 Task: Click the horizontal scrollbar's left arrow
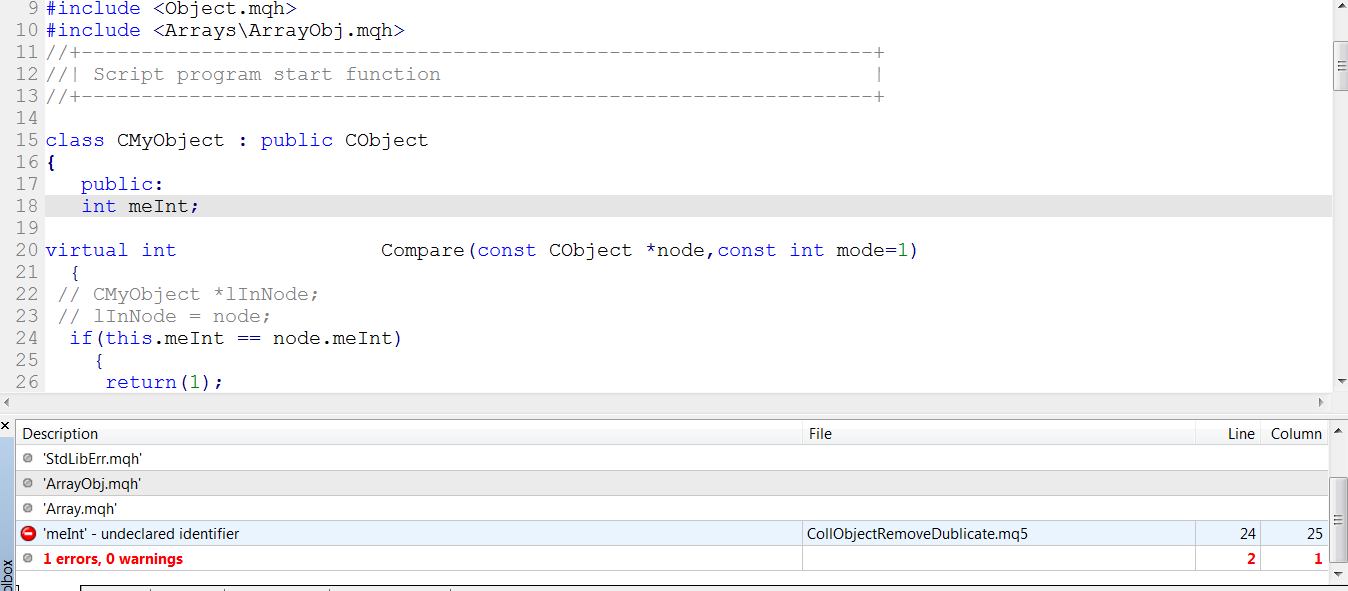[x=8, y=402]
